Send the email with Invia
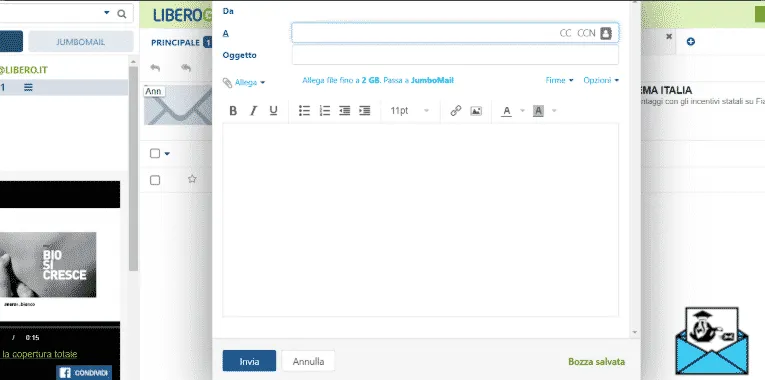 coord(249,361)
